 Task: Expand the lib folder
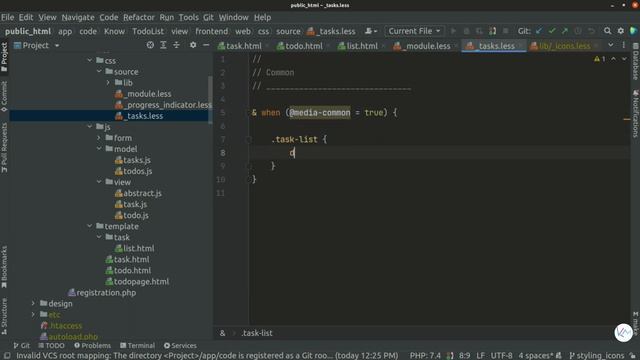tap(108, 82)
